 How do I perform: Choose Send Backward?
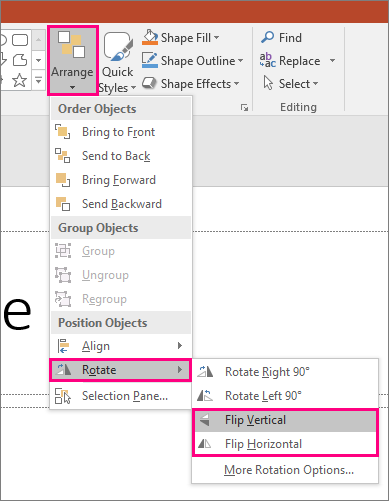coord(121,204)
